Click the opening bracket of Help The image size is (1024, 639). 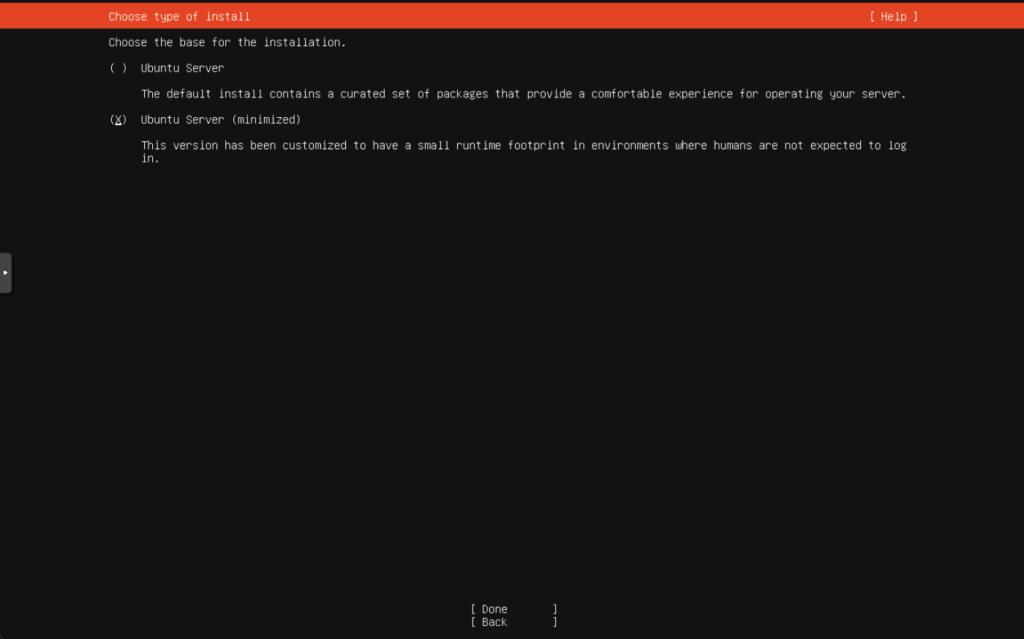[x=872, y=17]
